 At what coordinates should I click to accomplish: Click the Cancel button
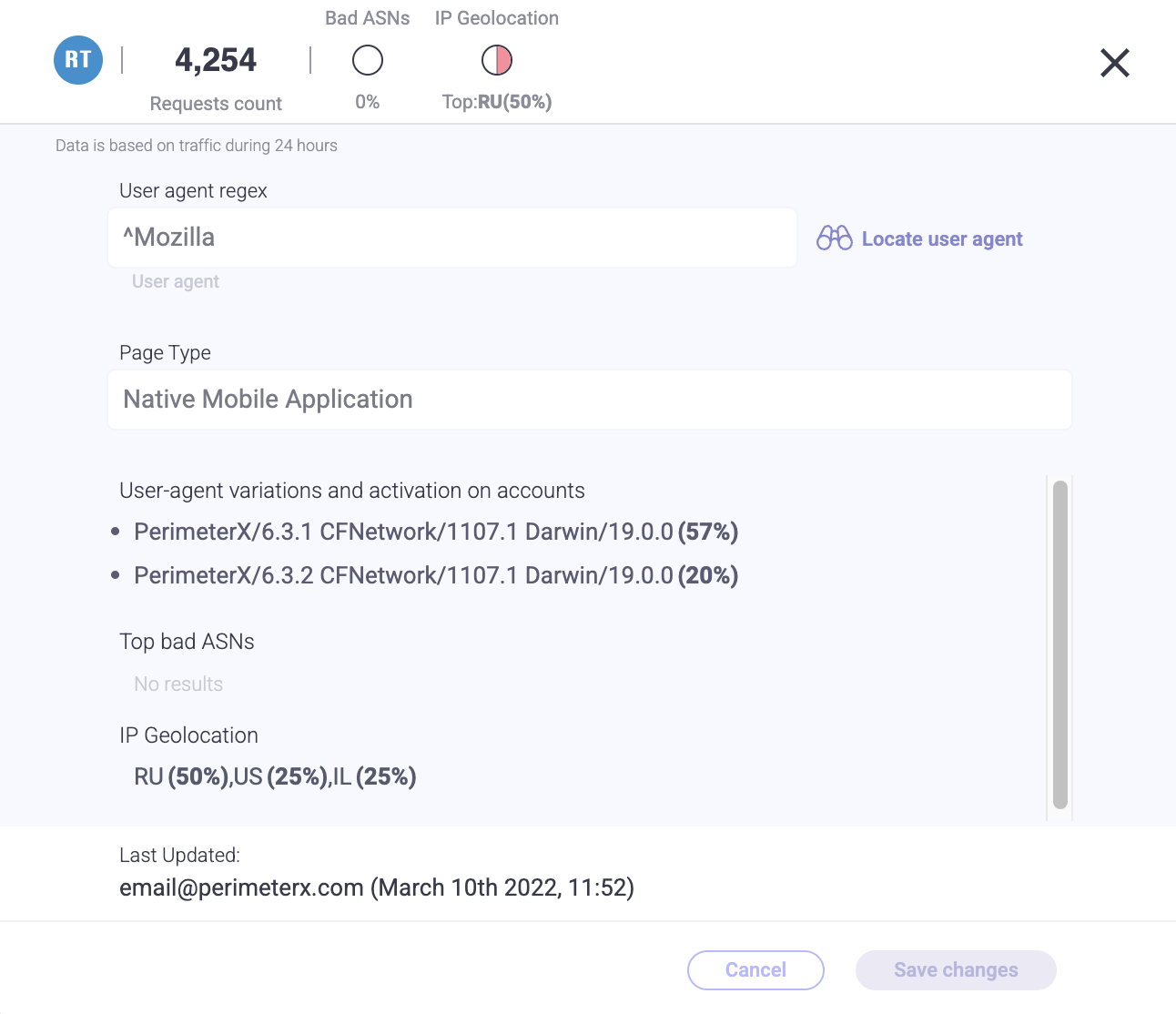(755, 970)
